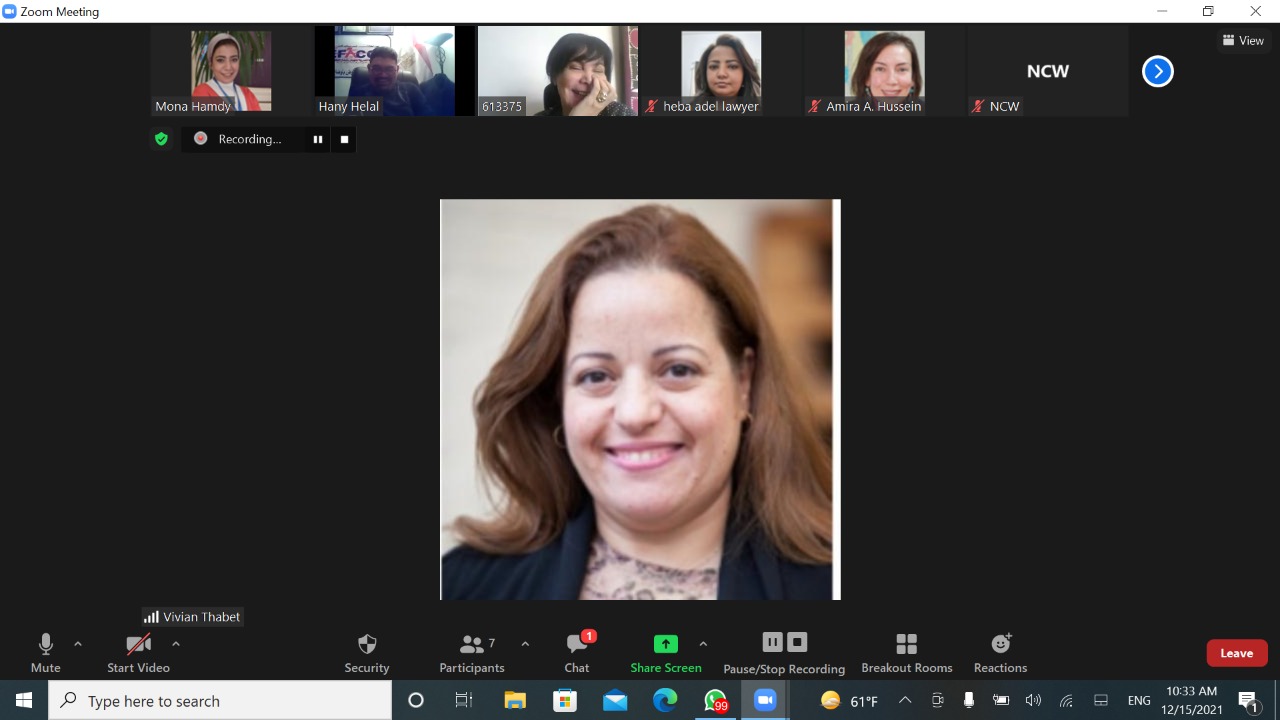Open the Participants panel
This screenshot has width=1280, height=720.
pos(472,650)
